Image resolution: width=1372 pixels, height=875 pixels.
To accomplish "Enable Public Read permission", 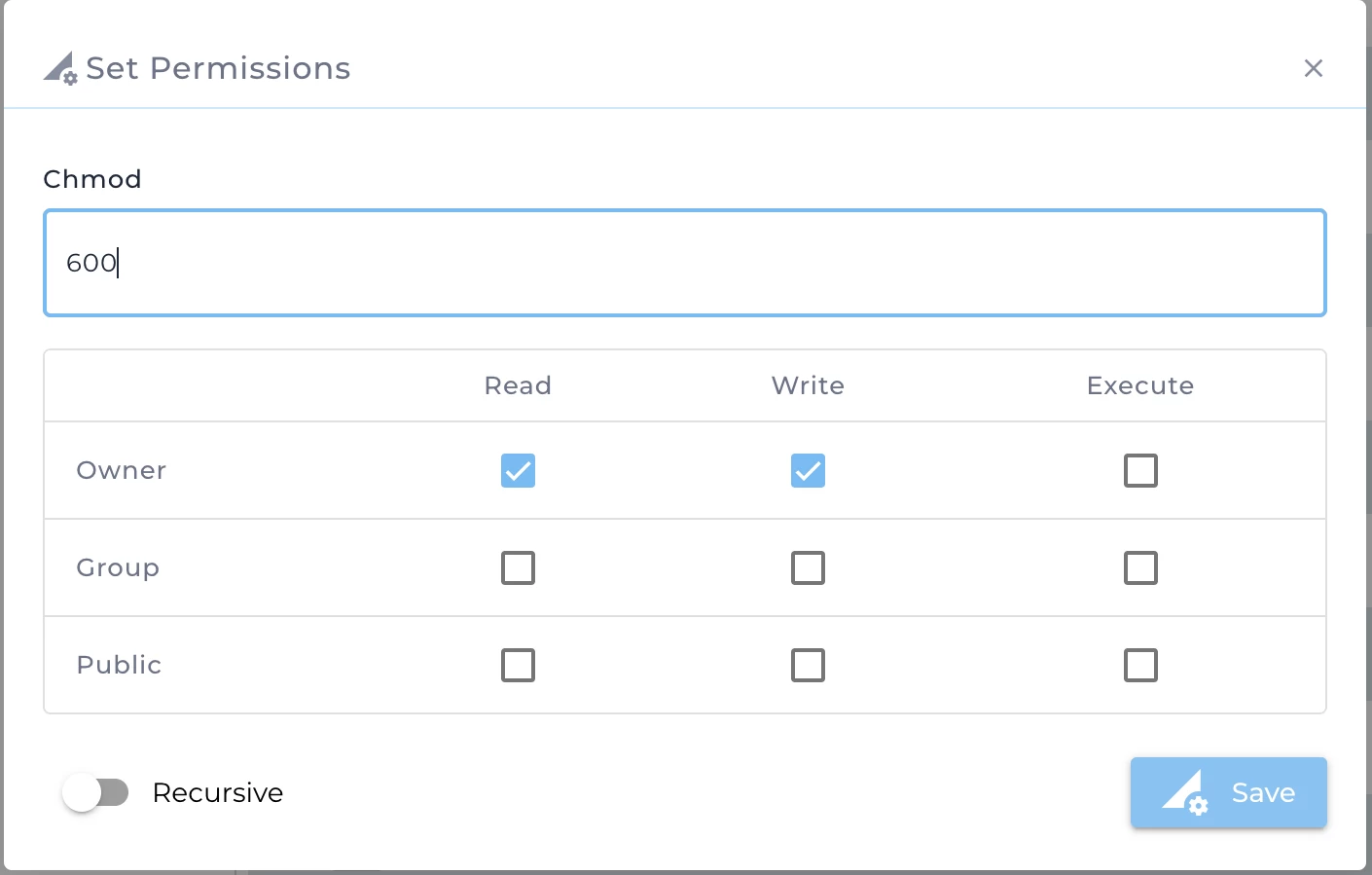I will [518, 666].
